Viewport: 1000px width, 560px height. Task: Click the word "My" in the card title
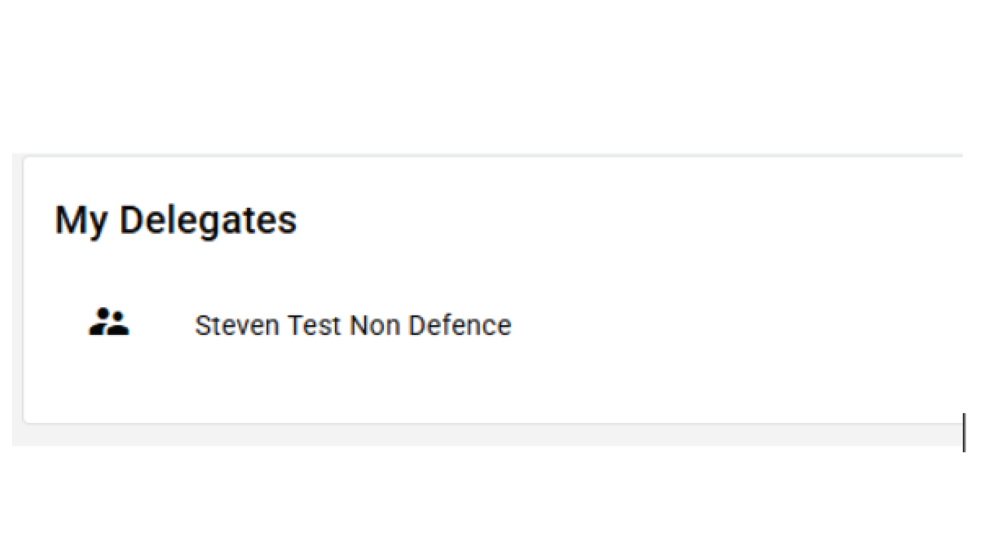[82, 220]
